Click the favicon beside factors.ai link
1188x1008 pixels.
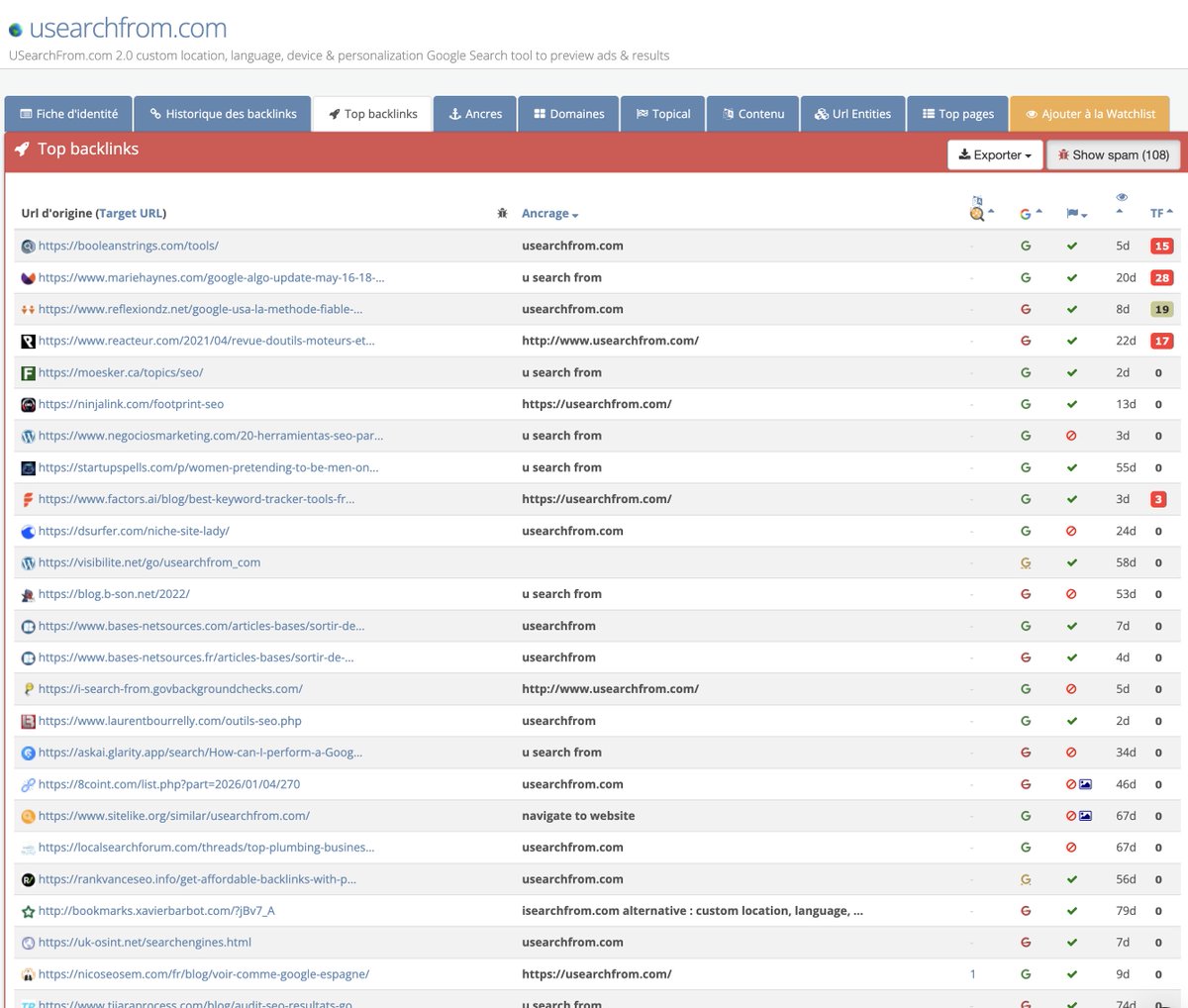pyautogui.click(x=28, y=499)
